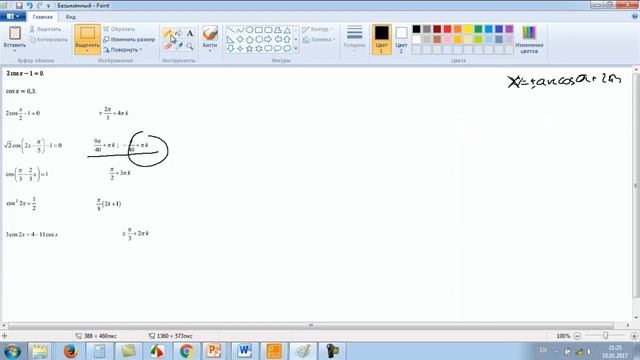The image size is (640, 360).
Task: Open Повернуть rotate dropdown
Action: 122,50
